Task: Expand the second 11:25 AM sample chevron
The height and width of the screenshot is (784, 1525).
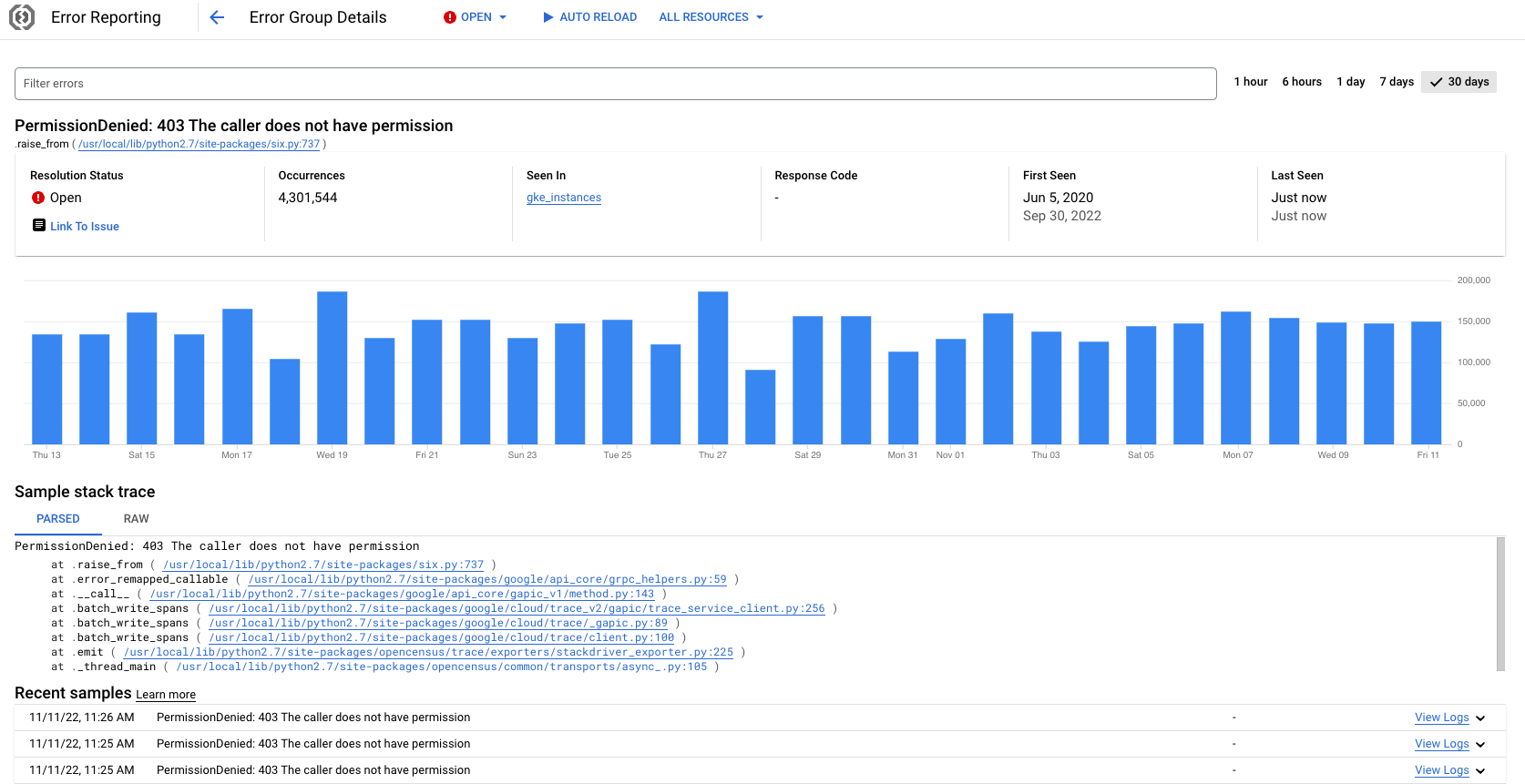Action: coord(1480,745)
